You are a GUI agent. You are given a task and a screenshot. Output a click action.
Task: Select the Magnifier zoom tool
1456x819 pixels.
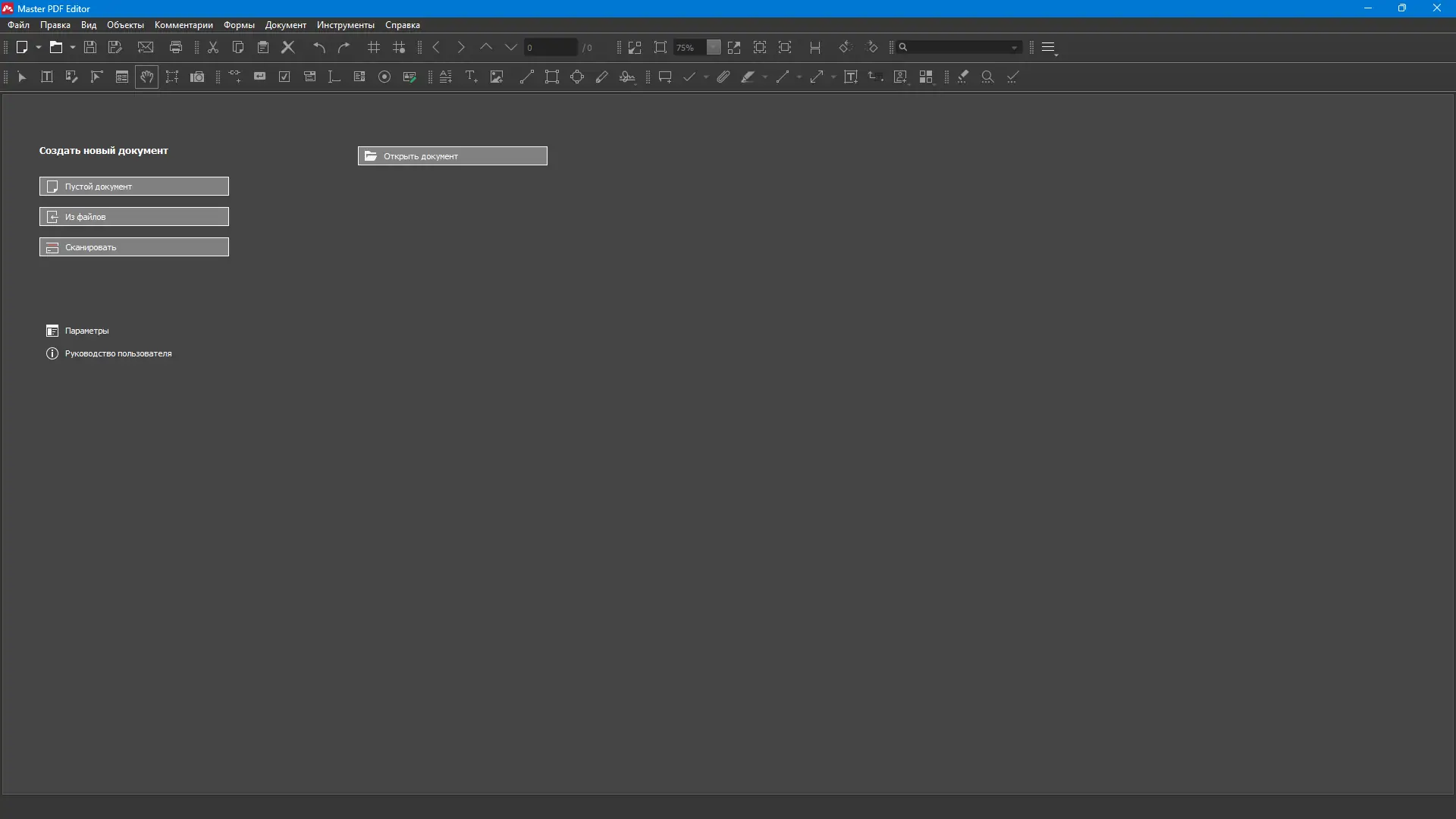tap(987, 77)
